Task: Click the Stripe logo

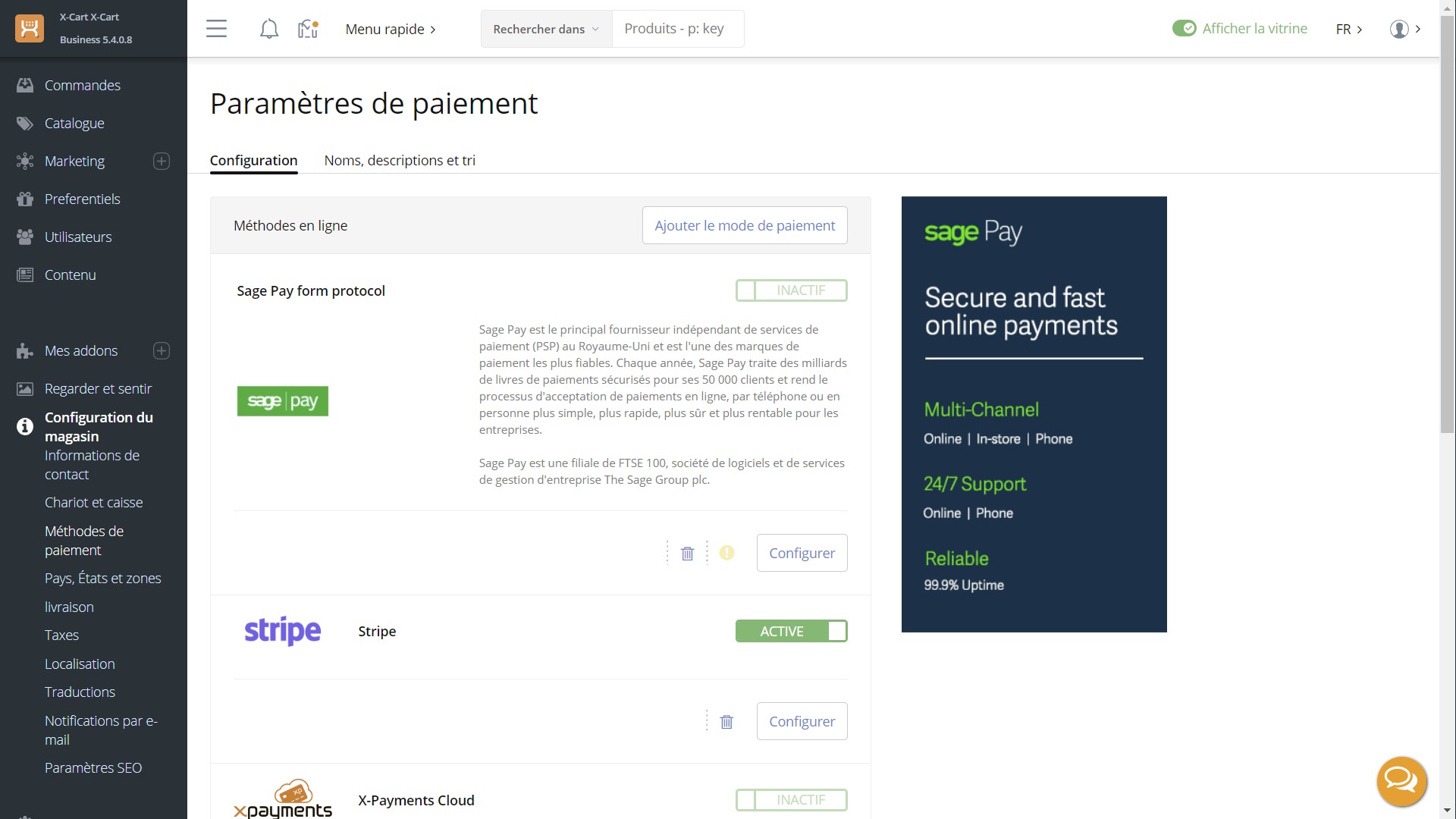Action: pyautogui.click(x=283, y=631)
